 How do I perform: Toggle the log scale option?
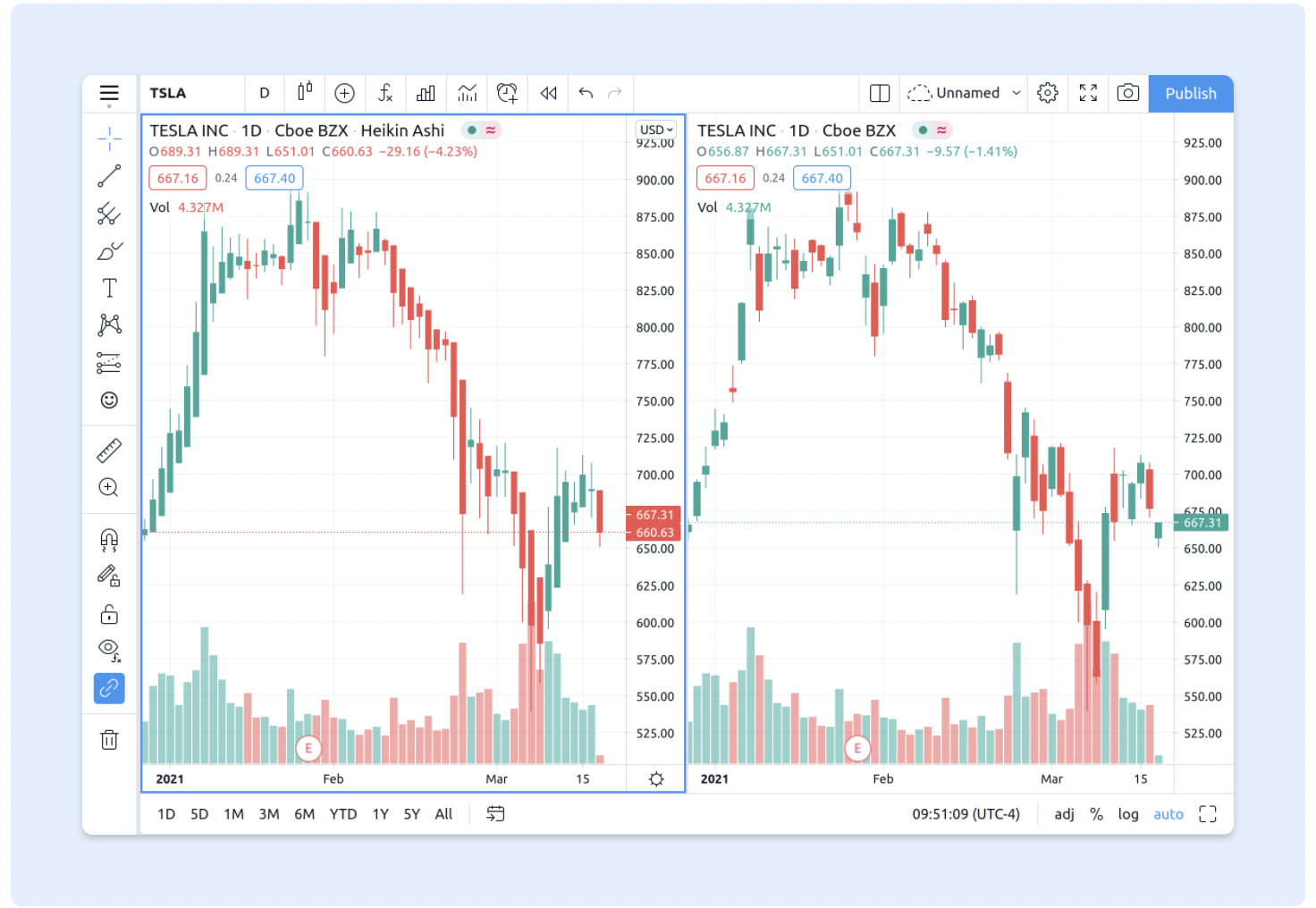coord(1128,814)
